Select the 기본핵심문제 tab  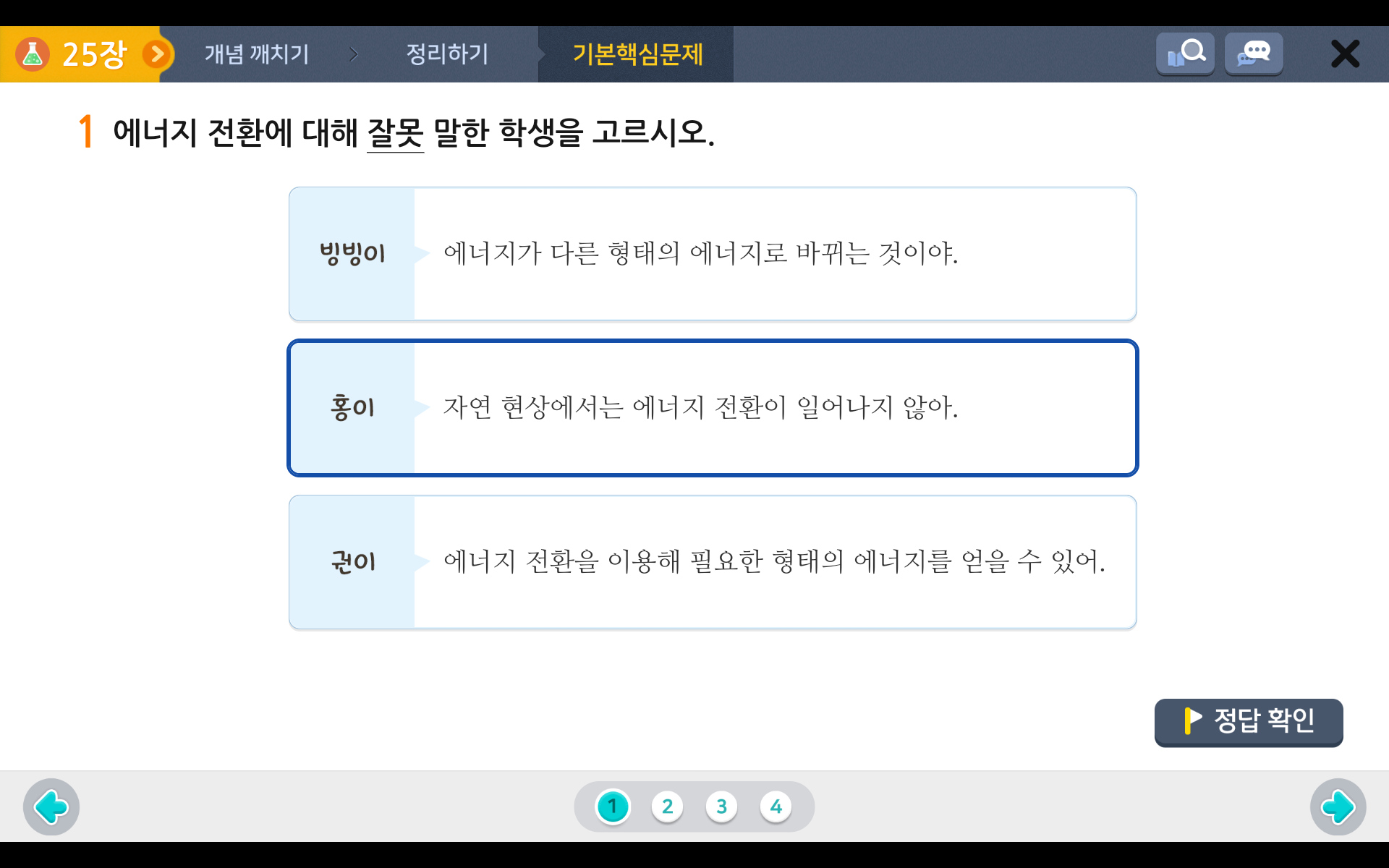[x=637, y=54]
